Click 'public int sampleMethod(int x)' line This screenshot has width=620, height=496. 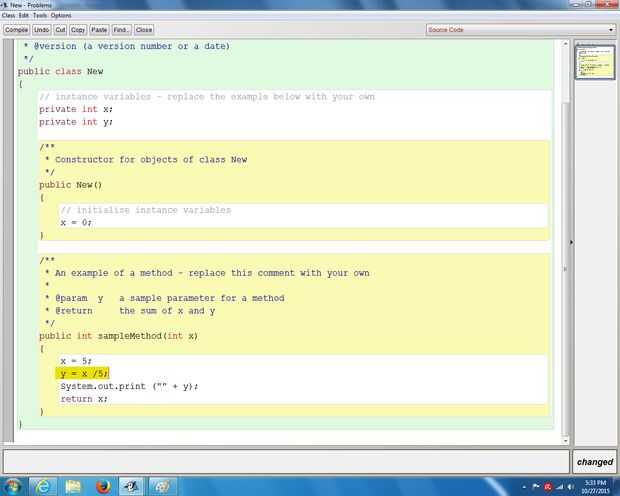click(x=118, y=336)
